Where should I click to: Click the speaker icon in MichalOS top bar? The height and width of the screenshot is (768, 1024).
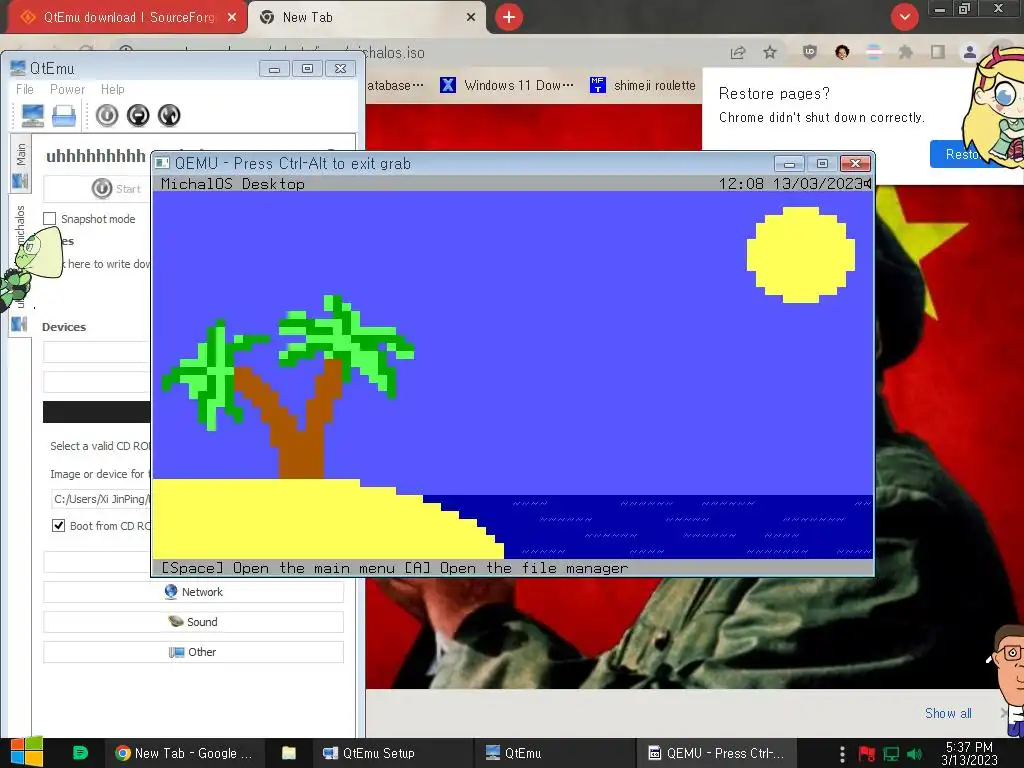(867, 184)
